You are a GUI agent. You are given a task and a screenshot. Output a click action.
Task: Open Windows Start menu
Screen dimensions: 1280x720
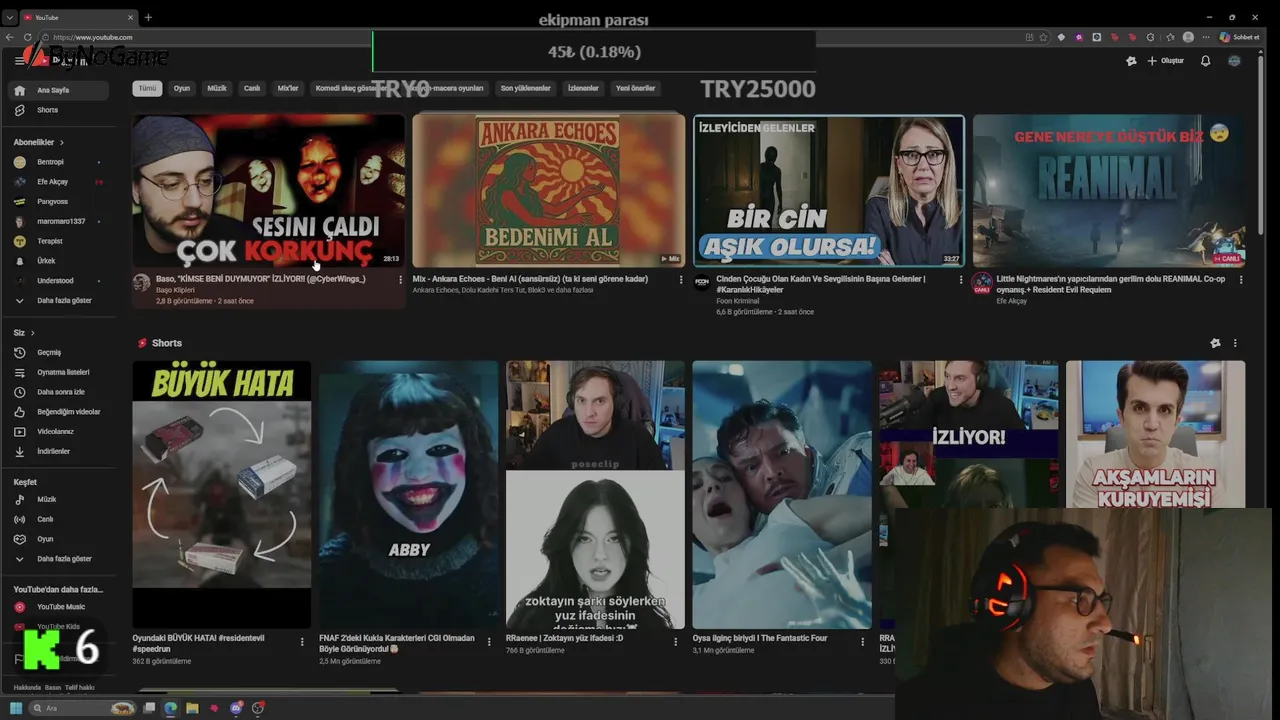click(x=16, y=708)
